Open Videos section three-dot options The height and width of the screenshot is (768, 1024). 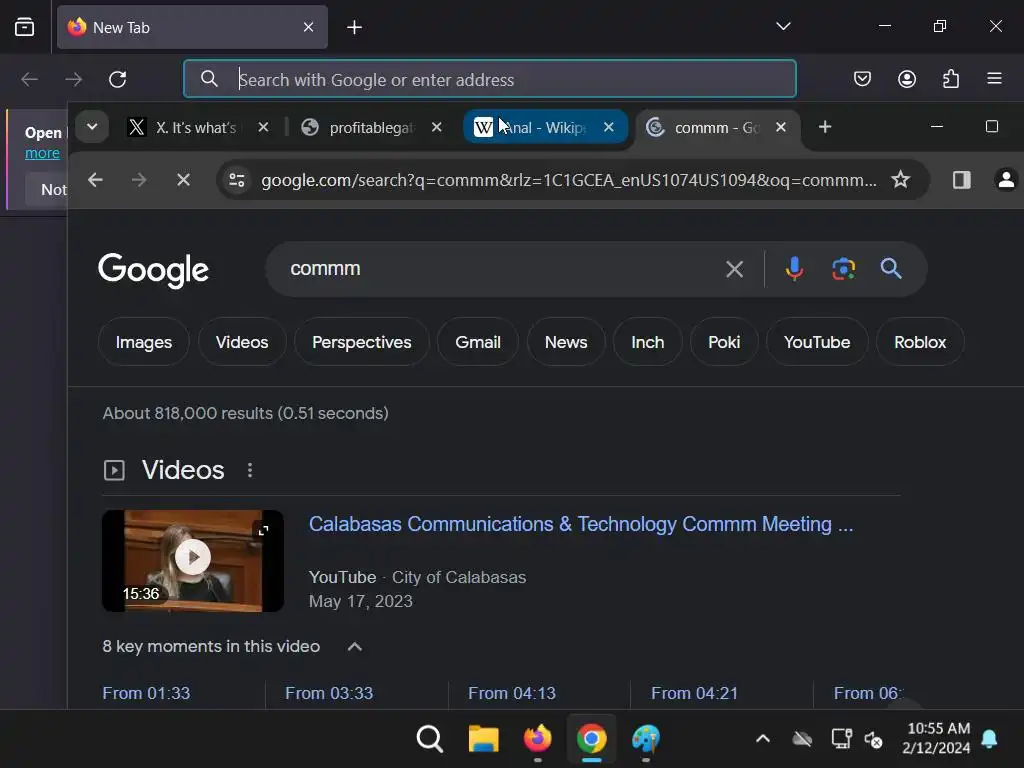tap(249, 470)
